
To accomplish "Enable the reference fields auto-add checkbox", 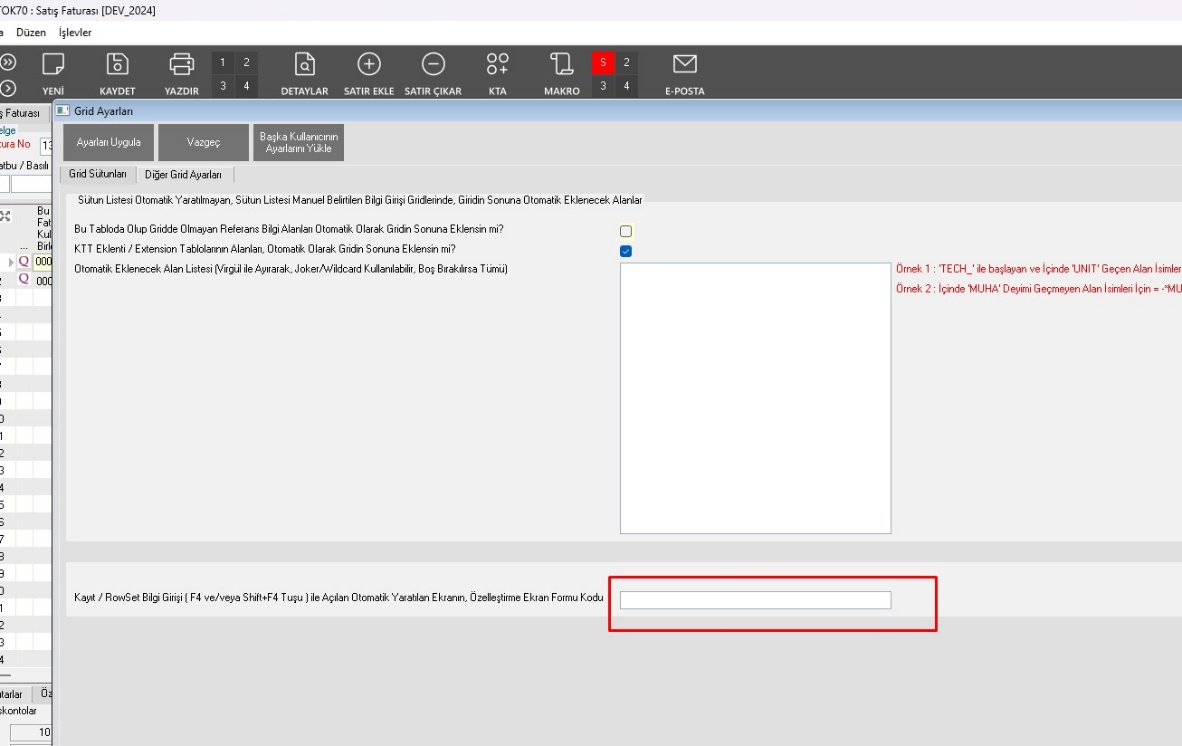I will tap(626, 231).
